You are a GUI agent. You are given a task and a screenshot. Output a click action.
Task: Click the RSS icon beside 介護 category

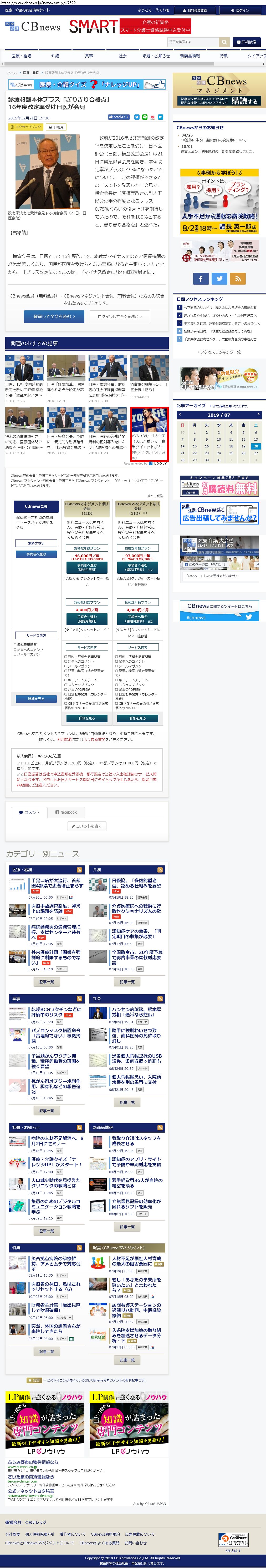coord(160,870)
